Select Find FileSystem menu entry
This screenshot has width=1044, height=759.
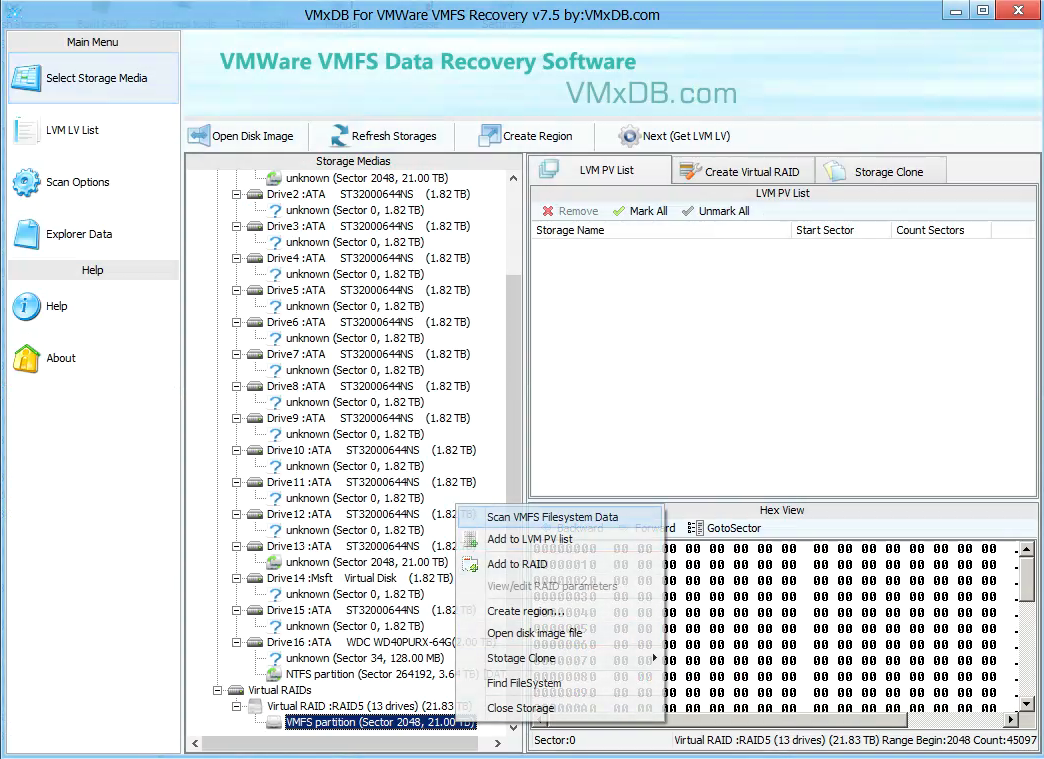[561, 683]
